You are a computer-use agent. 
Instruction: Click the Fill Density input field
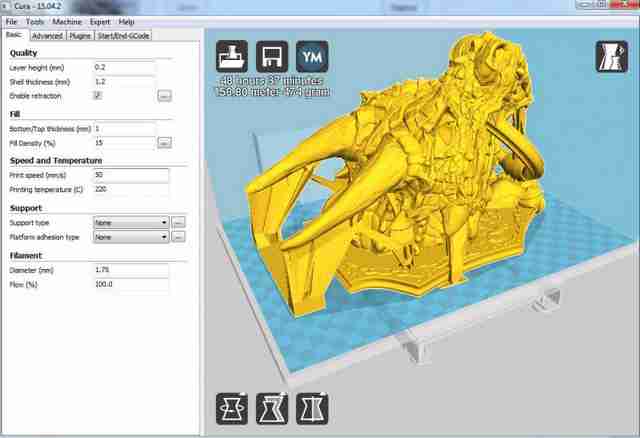[124, 143]
